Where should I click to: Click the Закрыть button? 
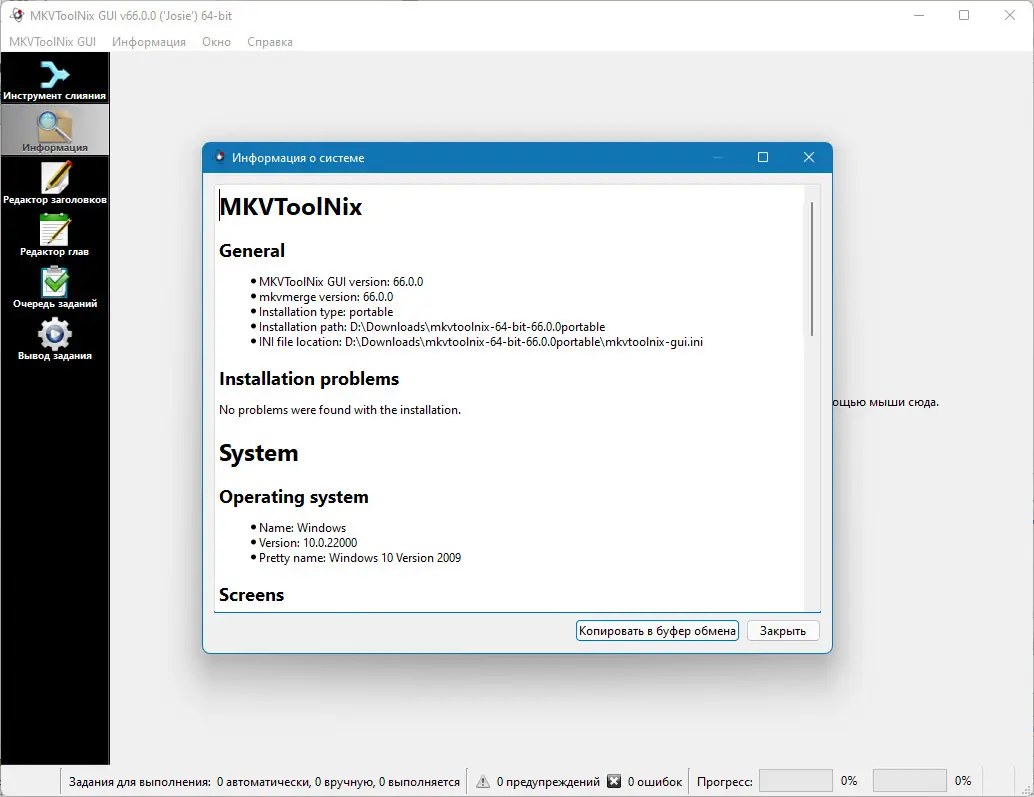pos(783,631)
